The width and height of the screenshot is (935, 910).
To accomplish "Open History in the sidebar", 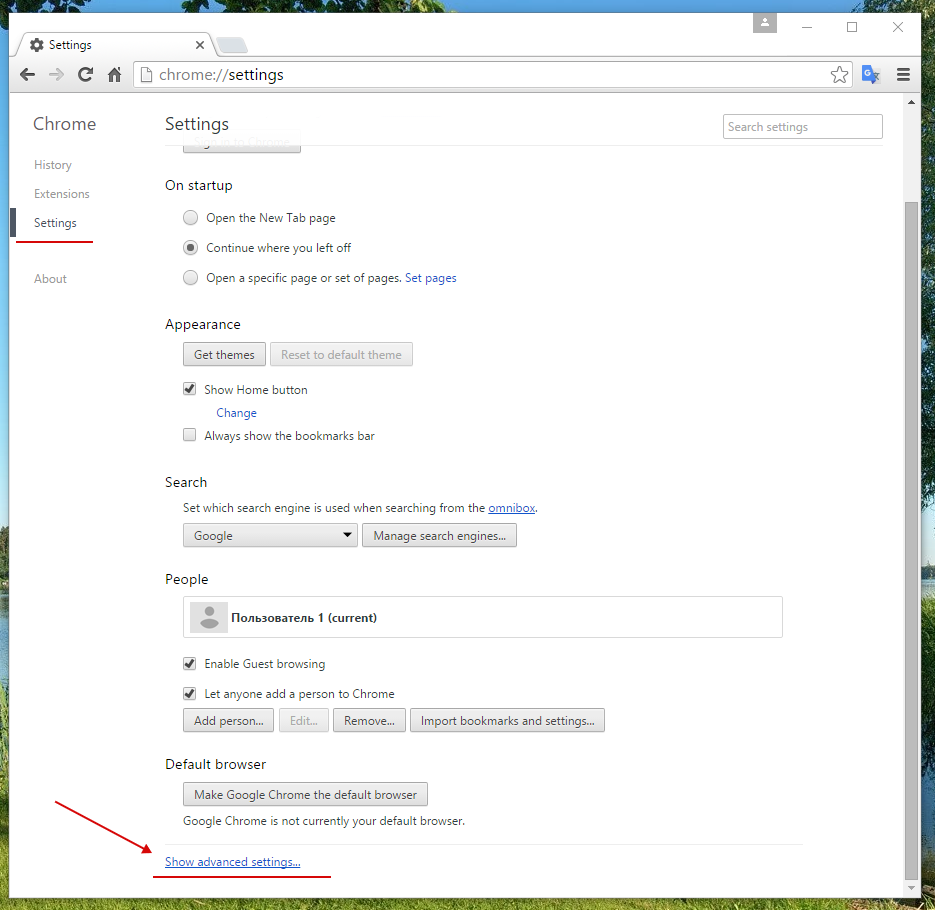I will [x=53, y=165].
